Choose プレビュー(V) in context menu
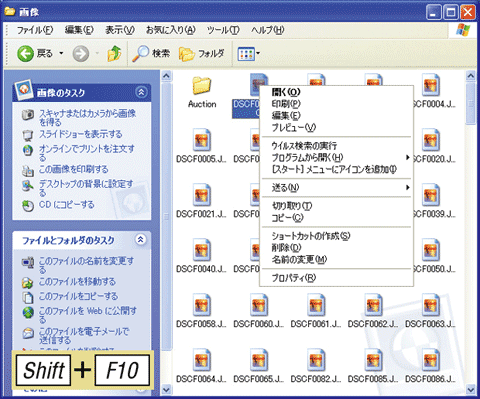 [x=336, y=127]
